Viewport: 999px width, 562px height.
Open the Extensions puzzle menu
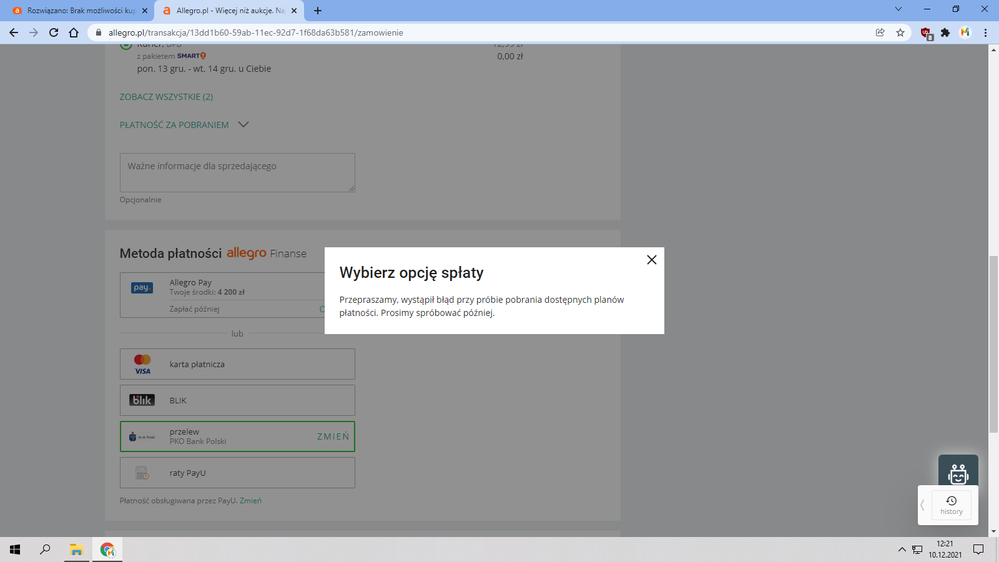[x=945, y=32]
